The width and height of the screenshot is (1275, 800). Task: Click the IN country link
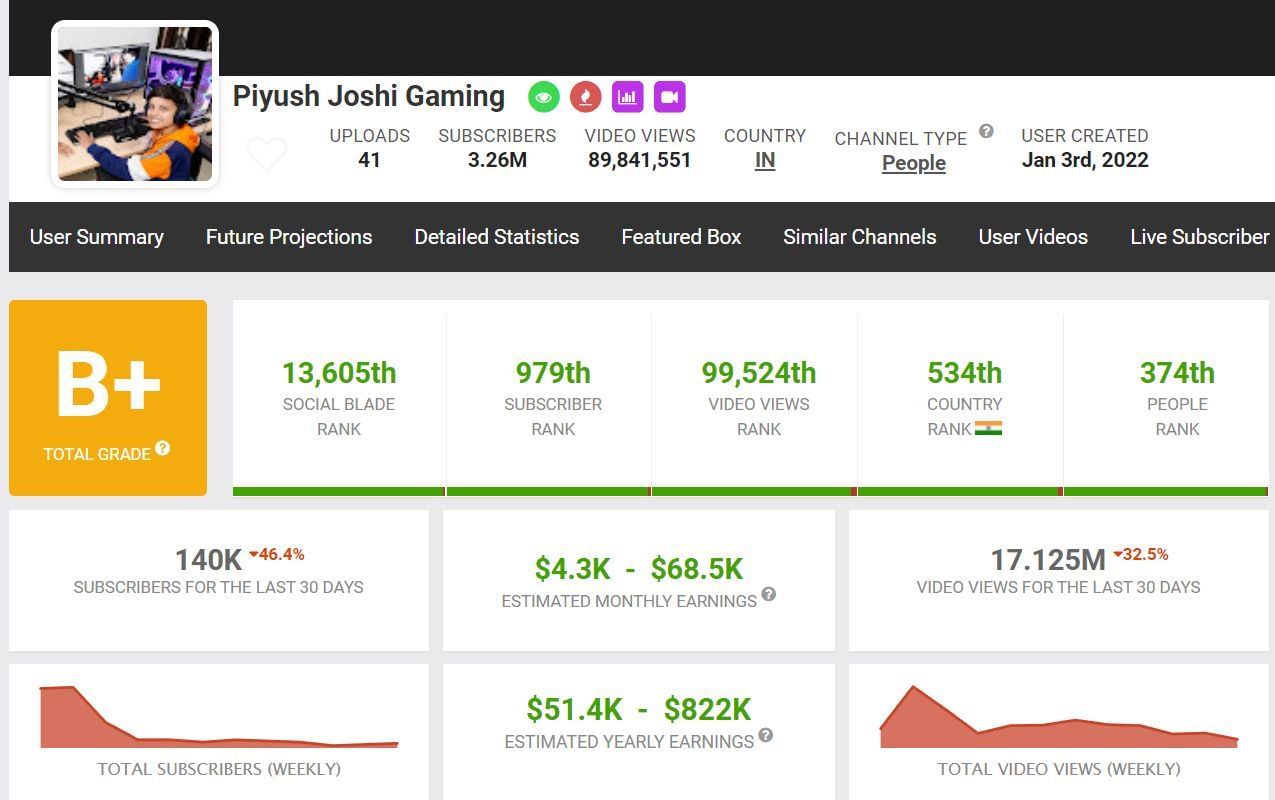(x=765, y=161)
